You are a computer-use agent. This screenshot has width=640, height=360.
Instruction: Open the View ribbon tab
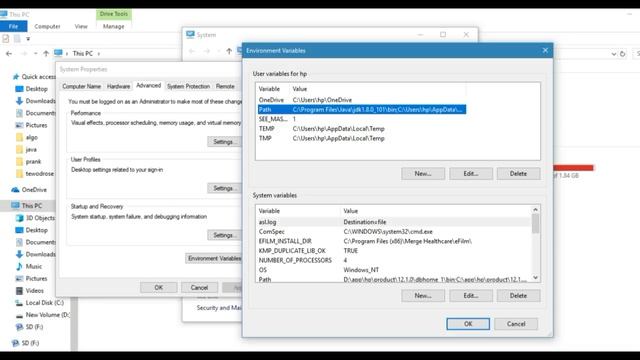[x=81, y=26]
